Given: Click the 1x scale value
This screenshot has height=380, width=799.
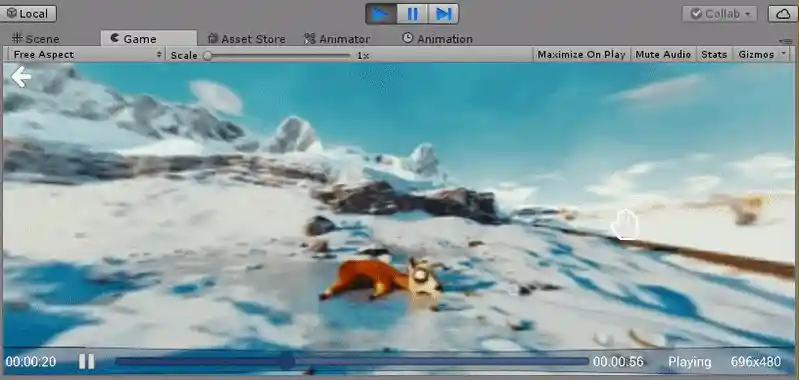Looking at the screenshot, I should [x=363, y=56].
